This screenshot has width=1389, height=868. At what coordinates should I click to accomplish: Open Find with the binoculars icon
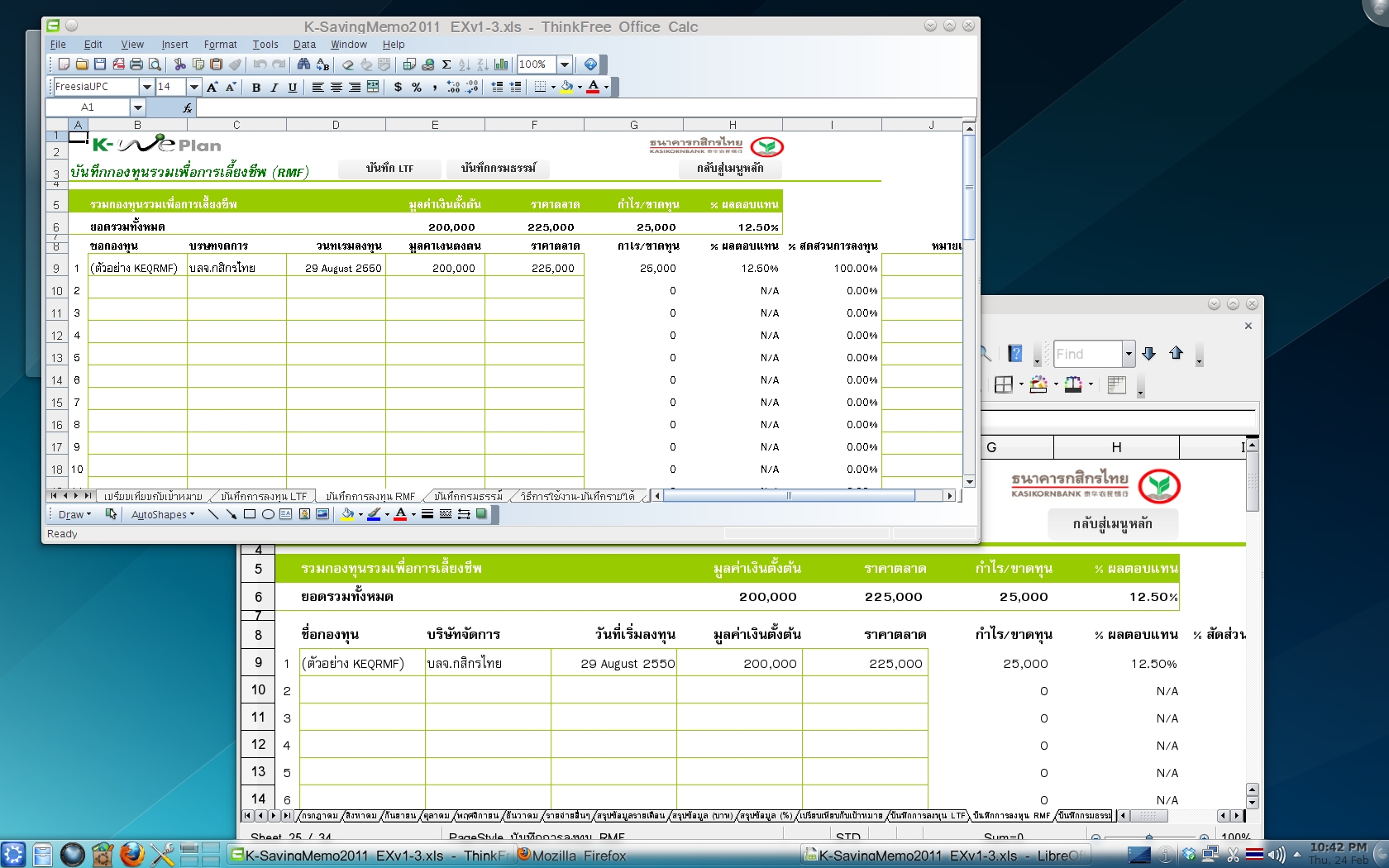point(303,64)
